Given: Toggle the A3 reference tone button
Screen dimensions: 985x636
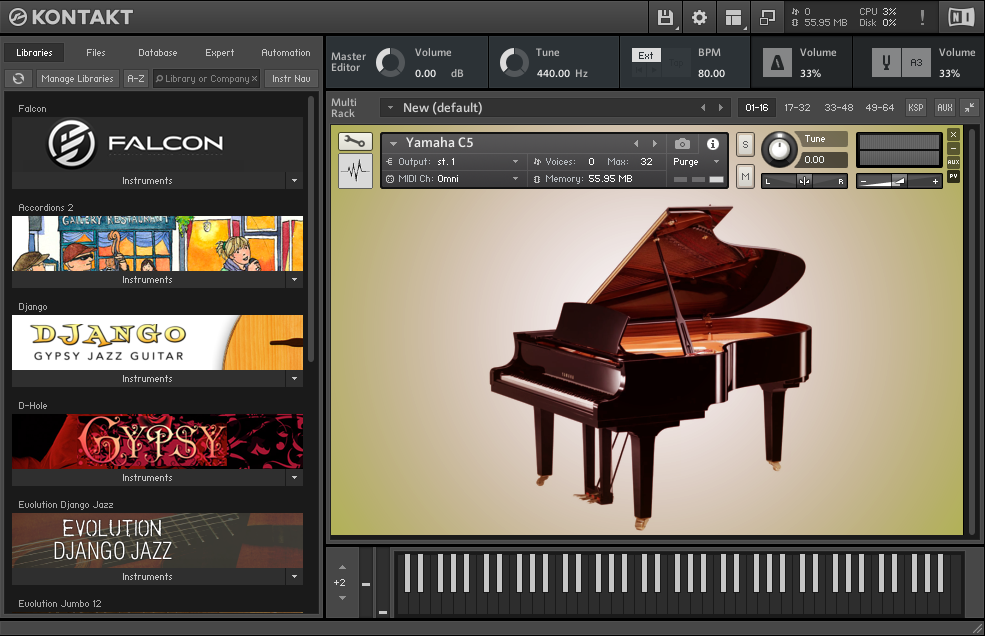Looking at the screenshot, I should (x=916, y=63).
